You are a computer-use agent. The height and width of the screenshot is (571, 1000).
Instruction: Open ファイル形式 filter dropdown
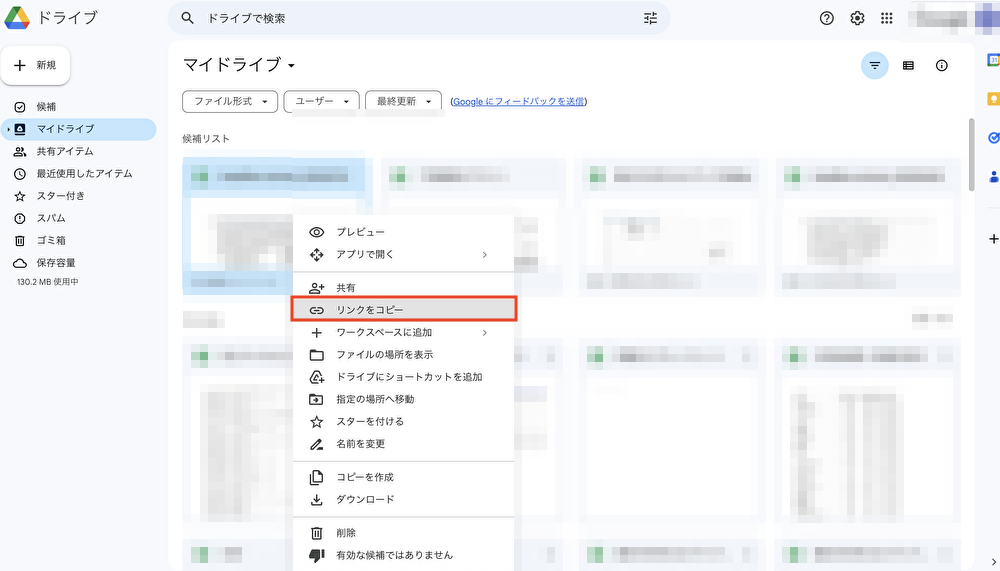[x=230, y=101]
